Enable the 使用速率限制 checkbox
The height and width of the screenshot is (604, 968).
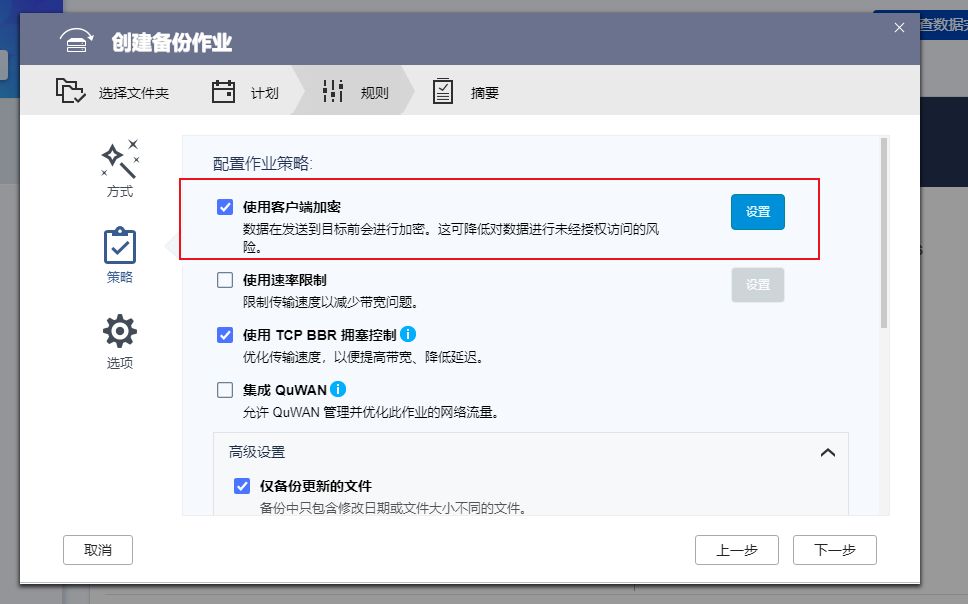pyautogui.click(x=225, y=280)
